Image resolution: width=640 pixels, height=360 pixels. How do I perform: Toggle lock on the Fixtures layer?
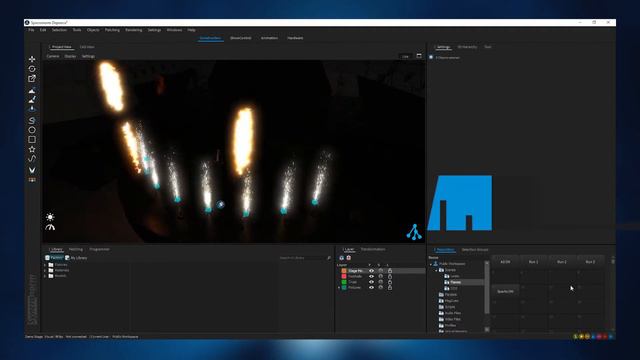[390, 288]
